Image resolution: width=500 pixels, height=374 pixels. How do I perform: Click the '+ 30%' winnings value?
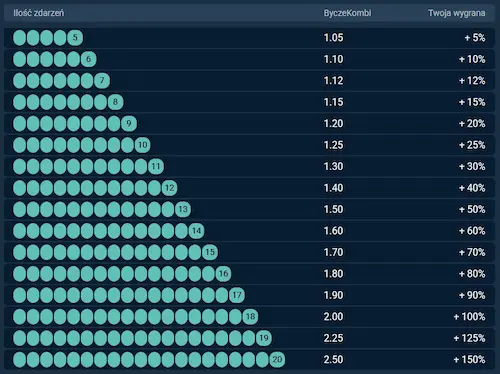pos(472,166)
